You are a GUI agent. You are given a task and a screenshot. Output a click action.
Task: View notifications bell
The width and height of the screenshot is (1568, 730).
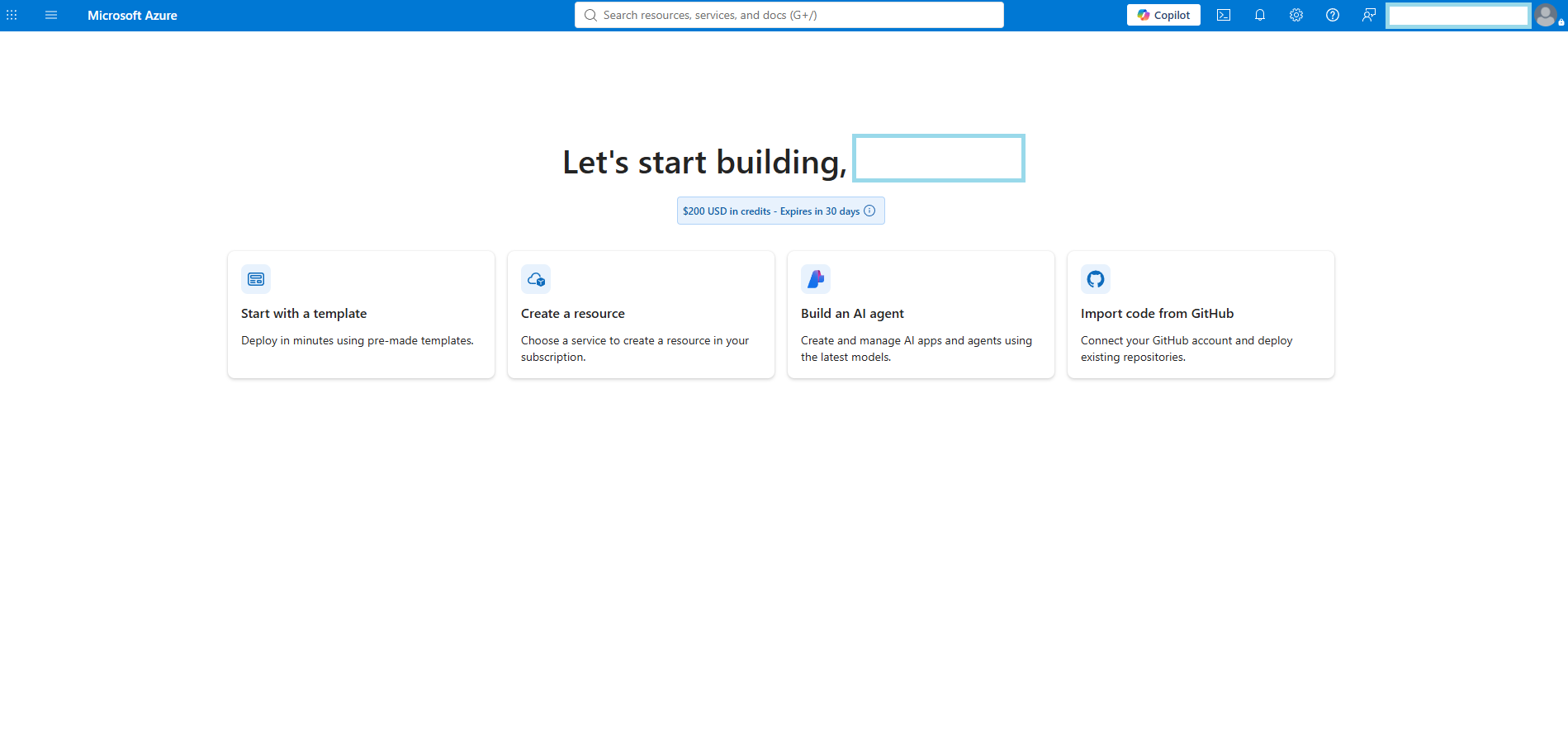pyautogui.click(x=1260, y=15)
